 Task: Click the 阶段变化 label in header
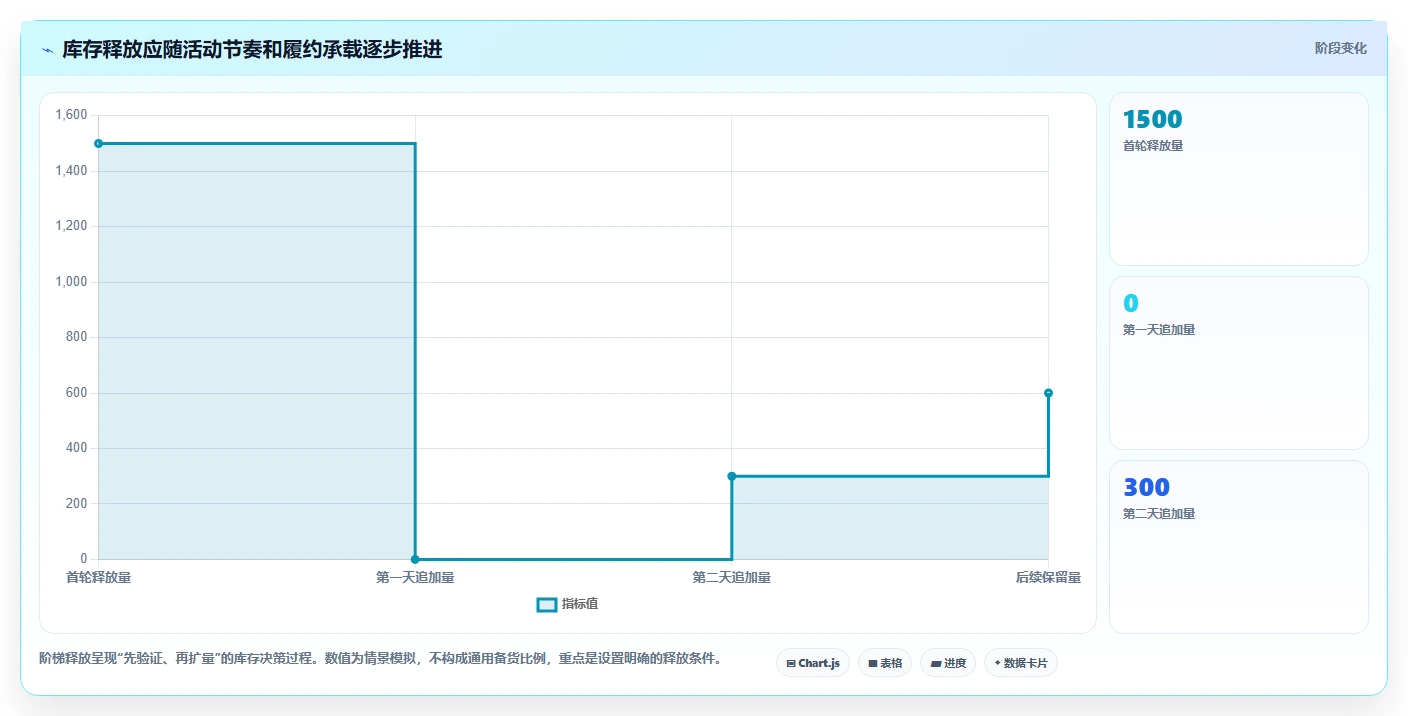[1341, 49]
